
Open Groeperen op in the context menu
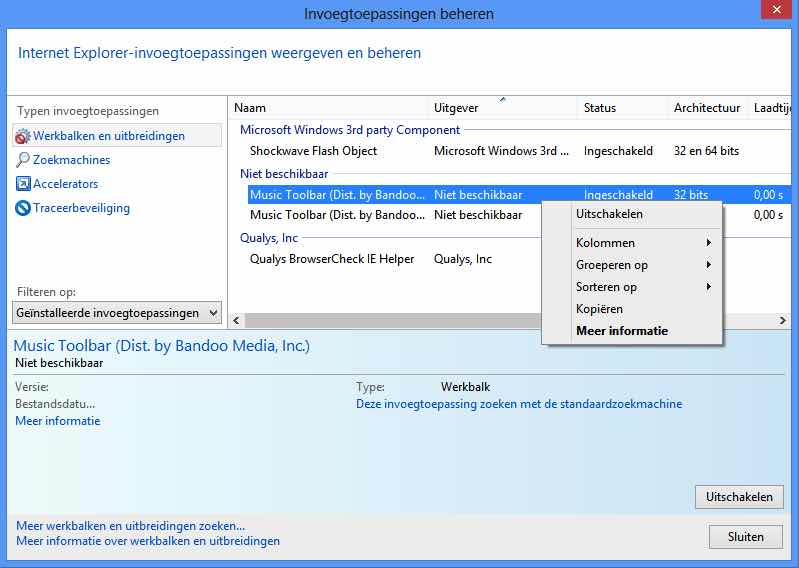[x=632, y=265]
